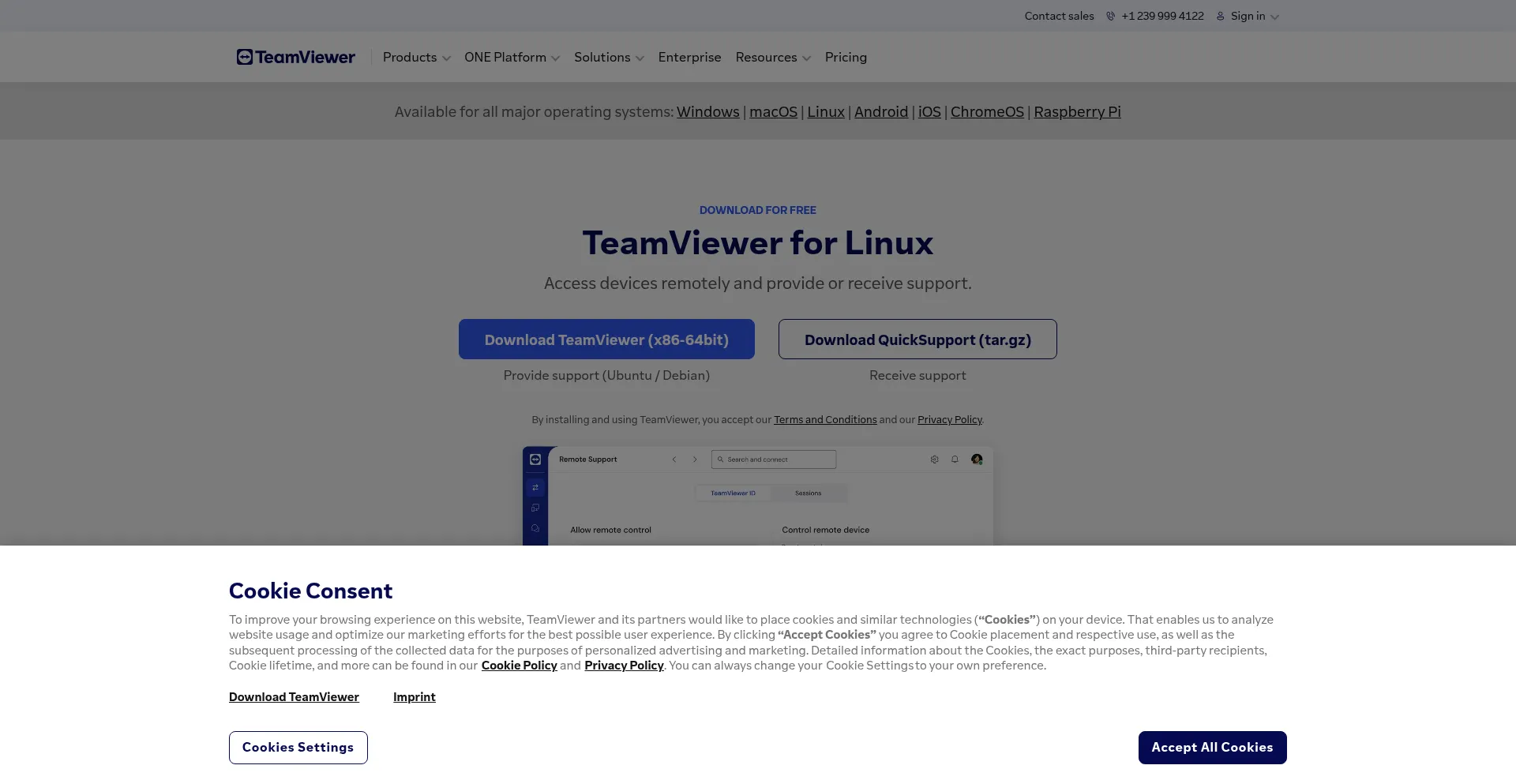Click the Receive support caption

coord(917,376)
